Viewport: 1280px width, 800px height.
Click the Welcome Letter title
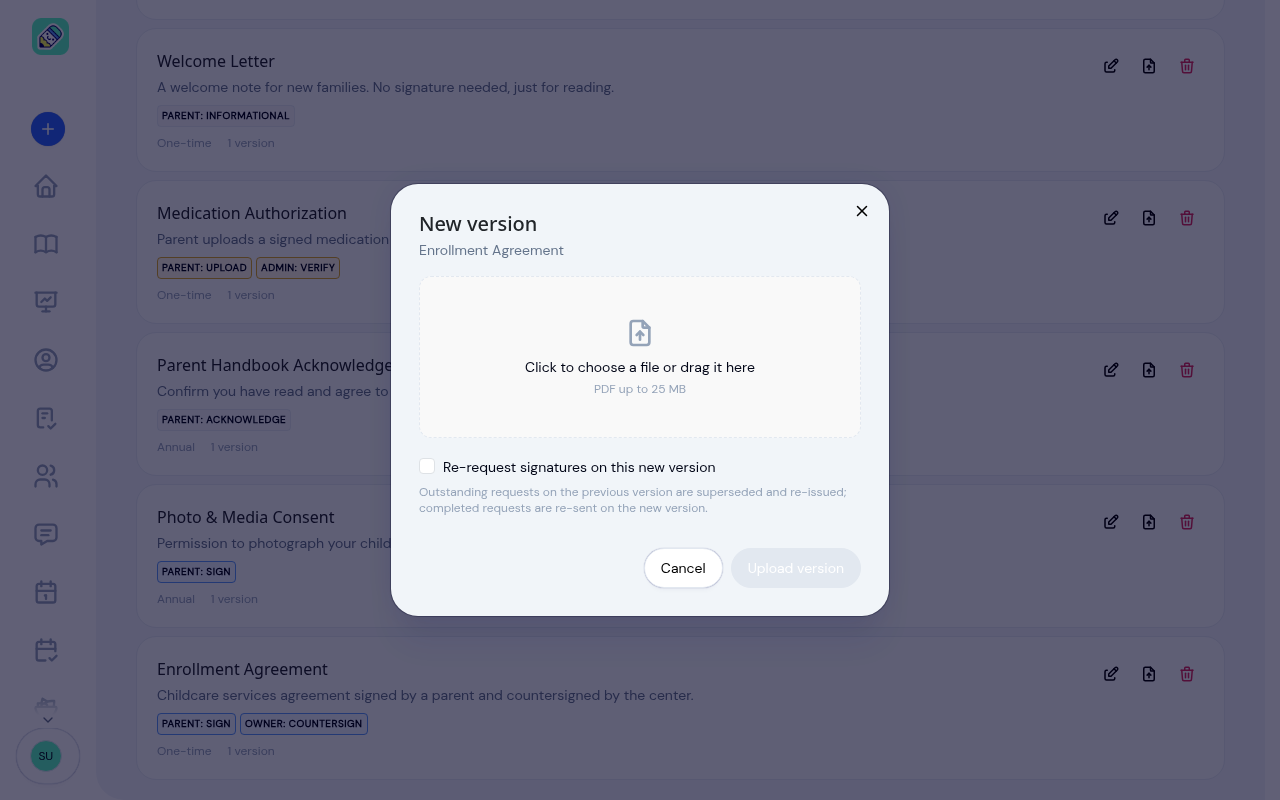click(x=216, y=61)
